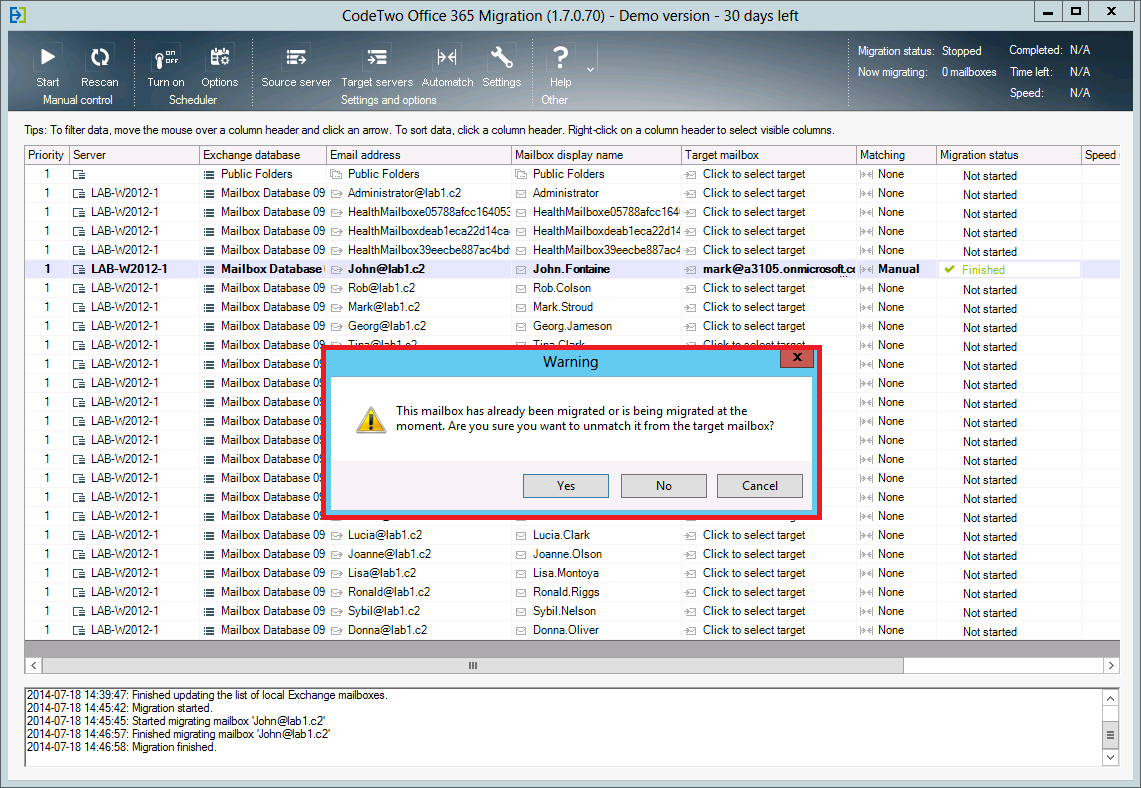Click the Finished status checkmark in John row

[x=949, y=269]
